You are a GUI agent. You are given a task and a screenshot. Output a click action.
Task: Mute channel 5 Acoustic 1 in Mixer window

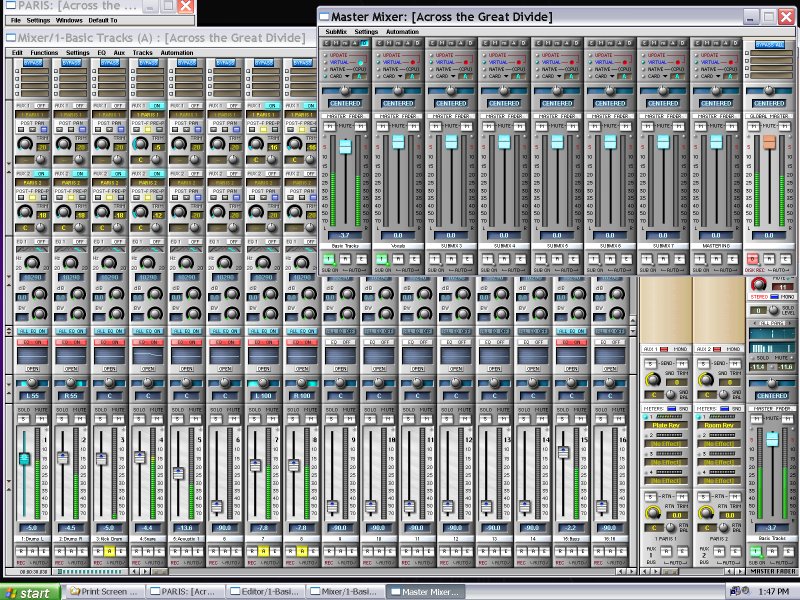[195, 419]
